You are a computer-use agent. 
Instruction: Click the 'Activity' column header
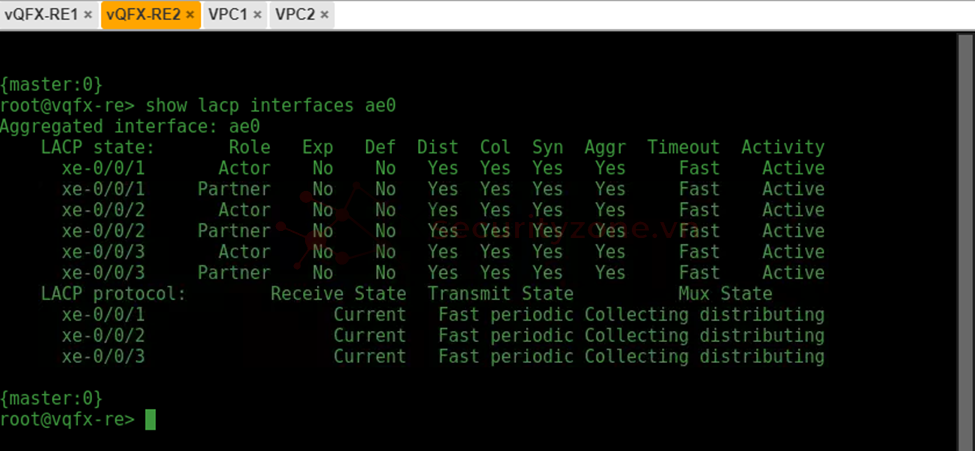(783, 147)
